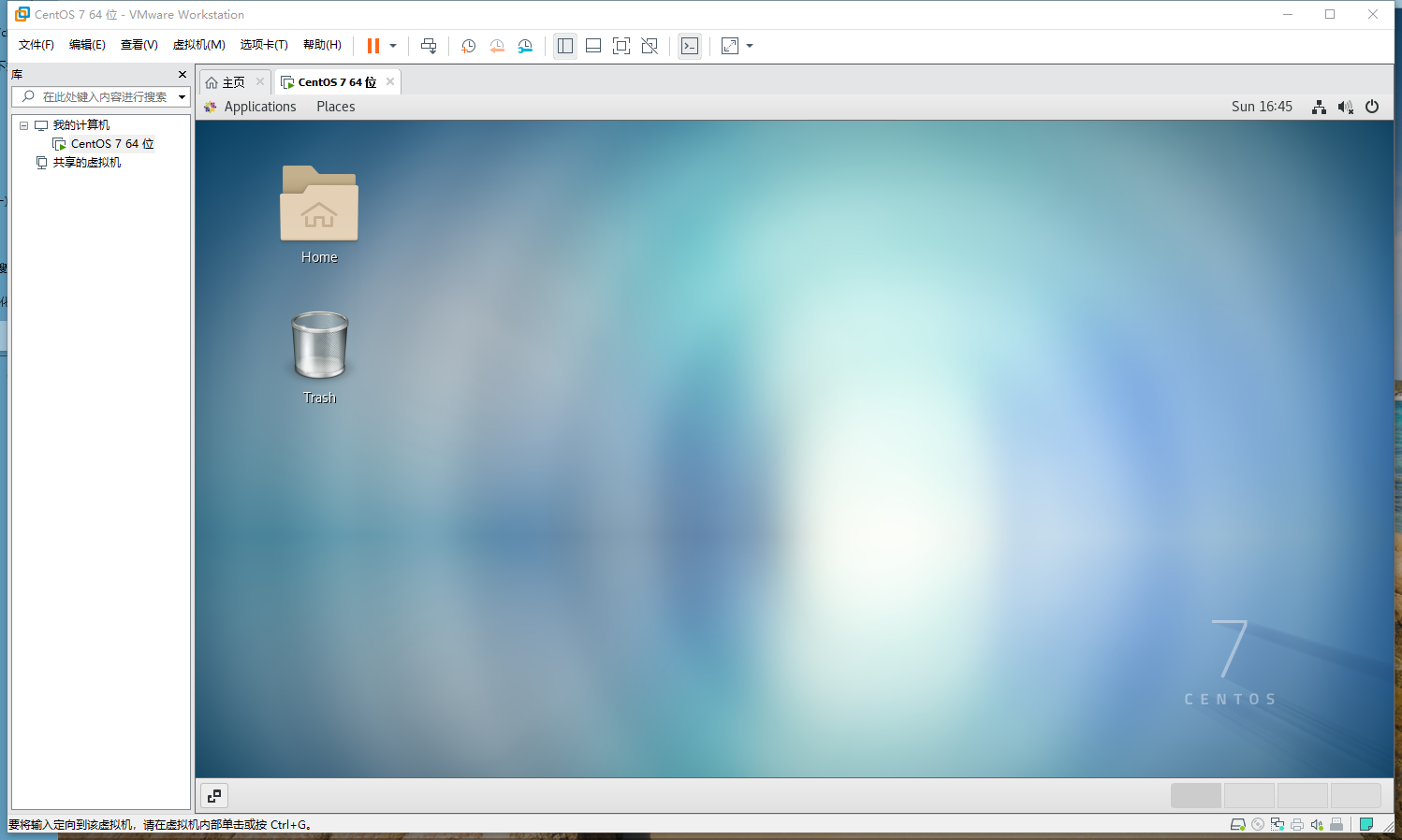Switch to the fourth workspace in switcher
1402x840 pixels.
1356,796
